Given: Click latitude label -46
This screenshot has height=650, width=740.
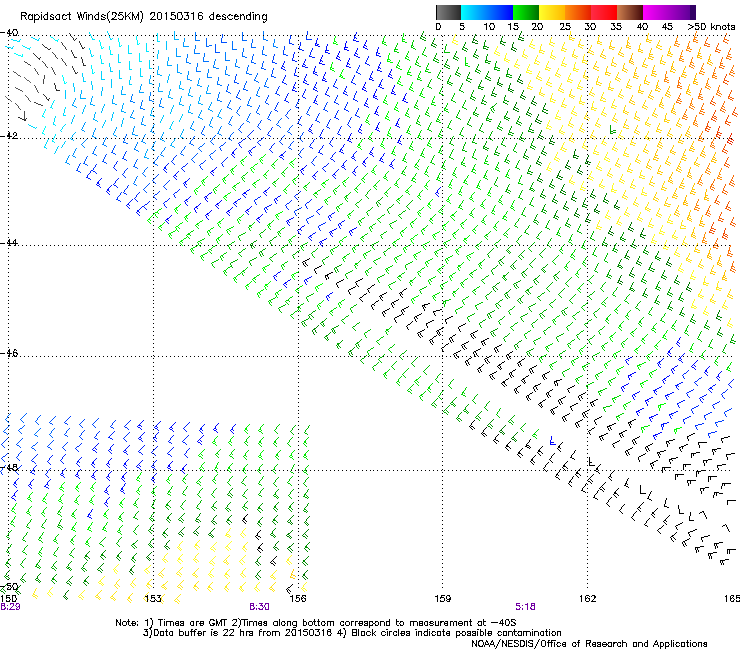Looking at the screenshot, I should pos(9,353).
